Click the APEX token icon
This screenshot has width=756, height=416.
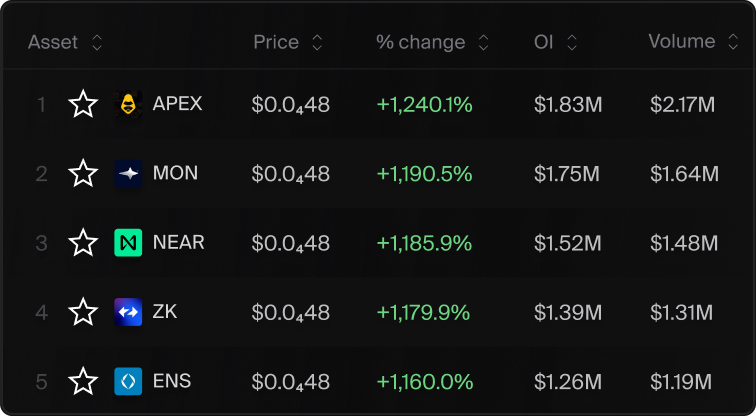tap(128, 104)
